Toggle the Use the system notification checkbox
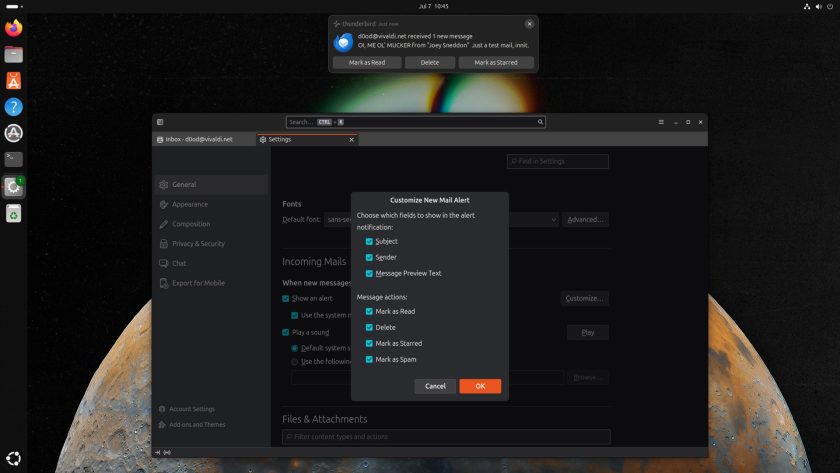The height and width of the screenshot is (473, 840). click(295, 316)
